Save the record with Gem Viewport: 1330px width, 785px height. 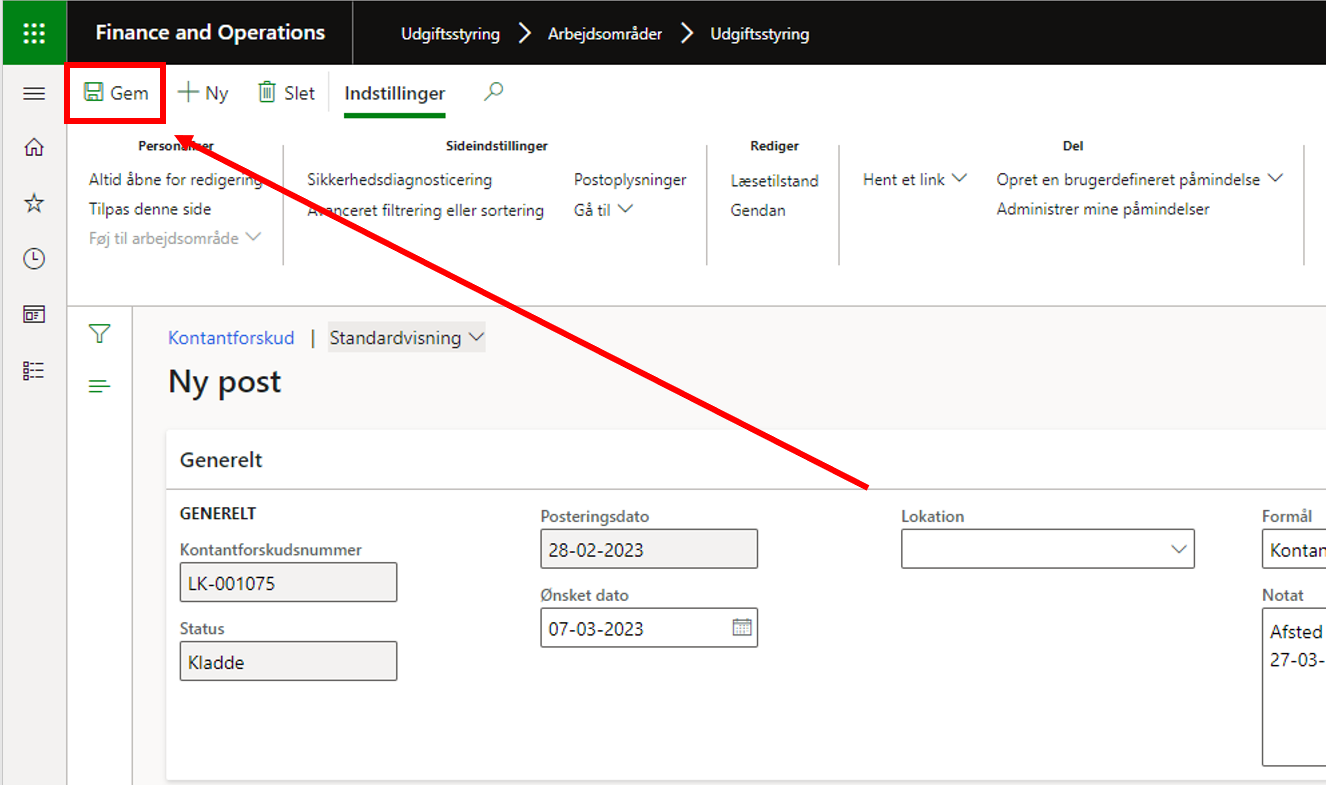pyautogui.click(x=116, y=93)
